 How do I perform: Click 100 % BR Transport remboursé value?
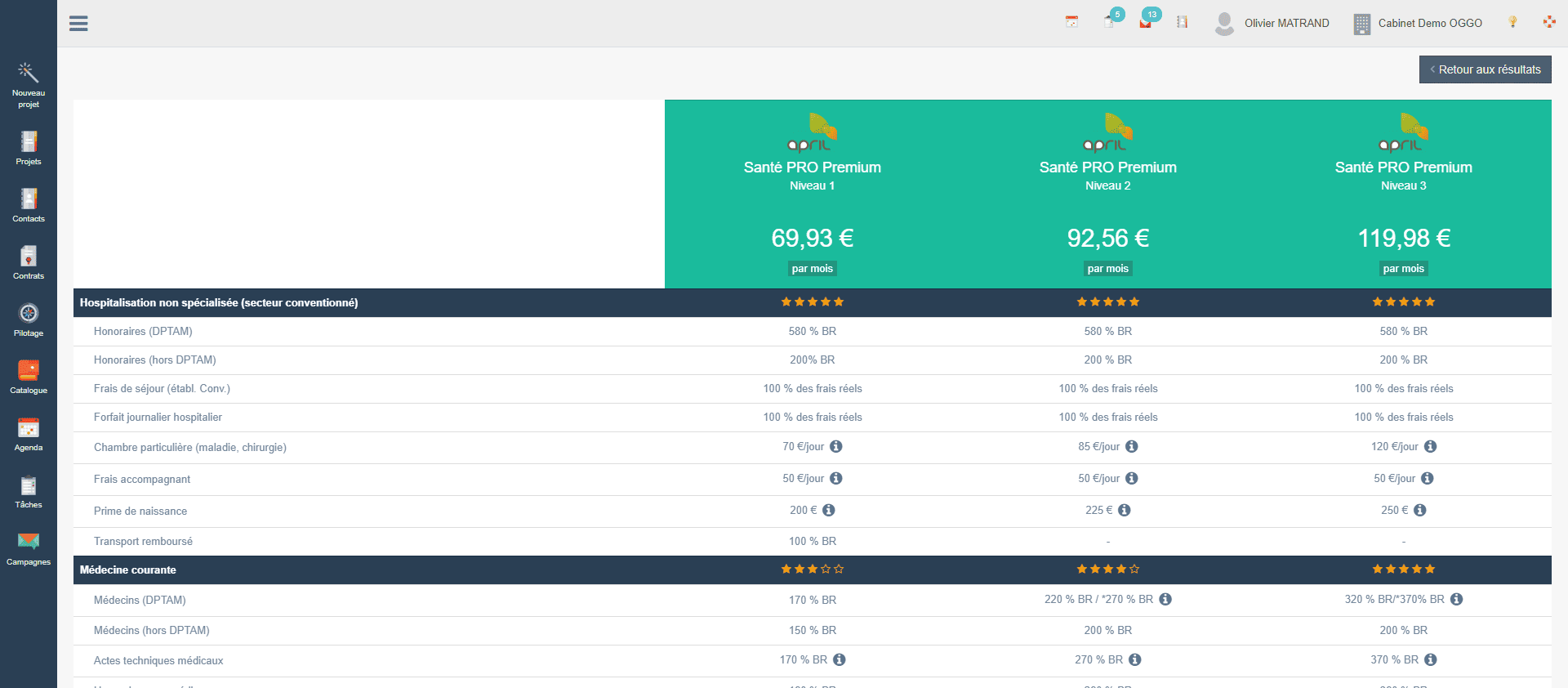[813, 541]
